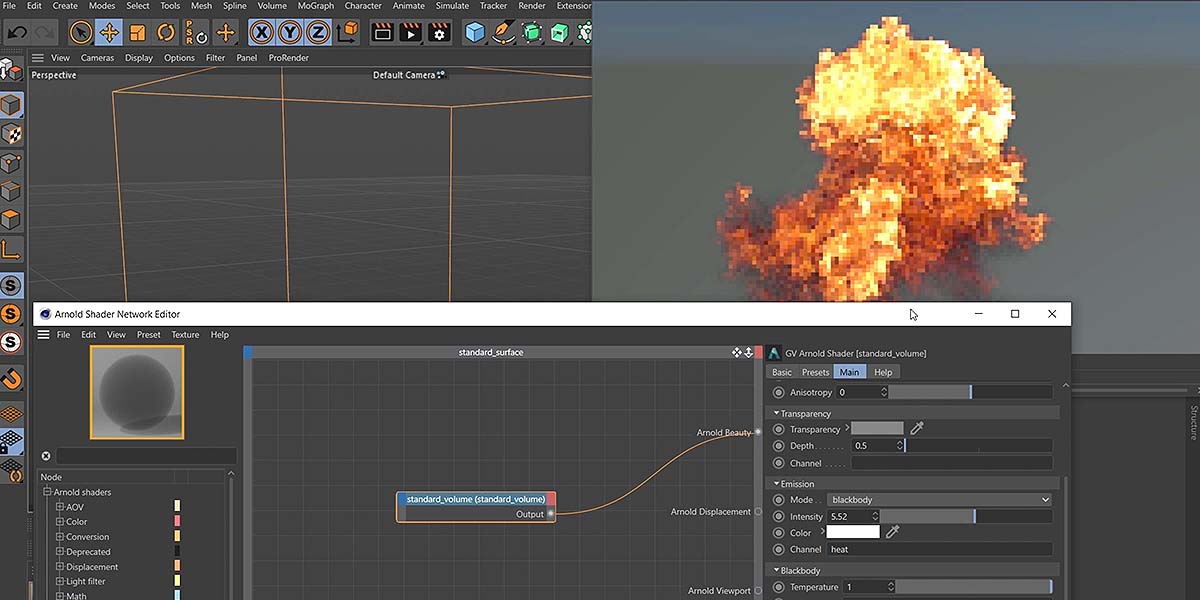Screen dimensions: 1200x600
Task: Click Render View clapperboard icon
Action: 382,33
